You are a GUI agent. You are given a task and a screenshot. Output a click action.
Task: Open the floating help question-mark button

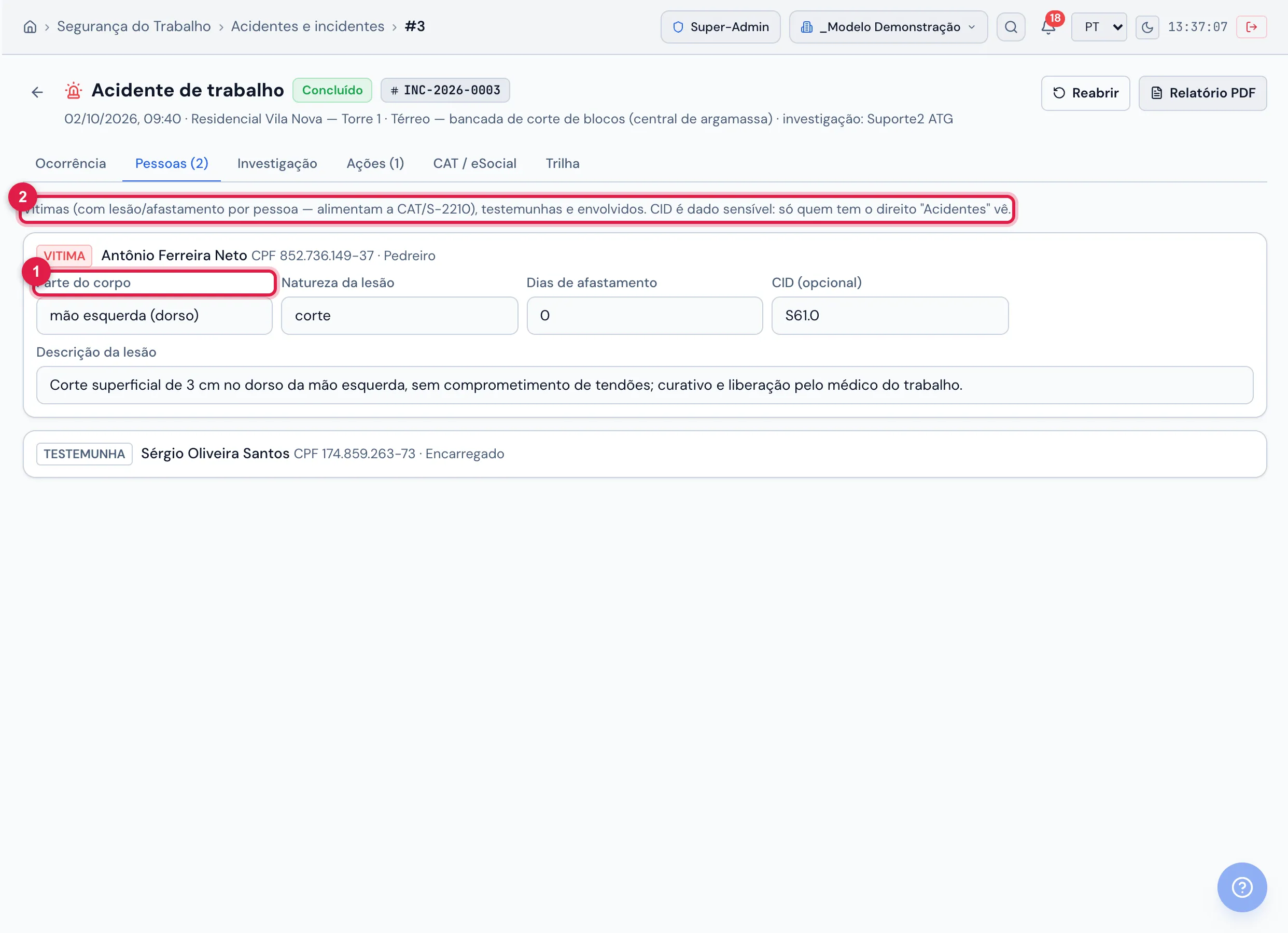click(1241, 886)
